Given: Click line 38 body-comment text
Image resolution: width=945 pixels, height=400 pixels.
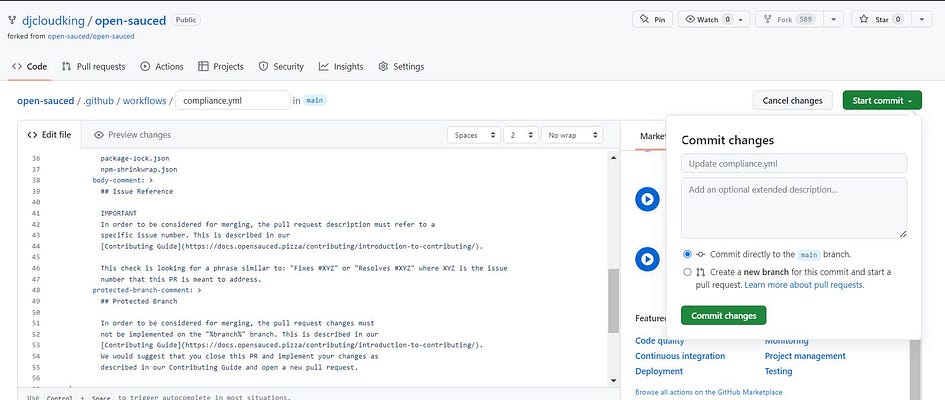Looking at the screenshot, I should pyautogui.click(x=122, y=180).
